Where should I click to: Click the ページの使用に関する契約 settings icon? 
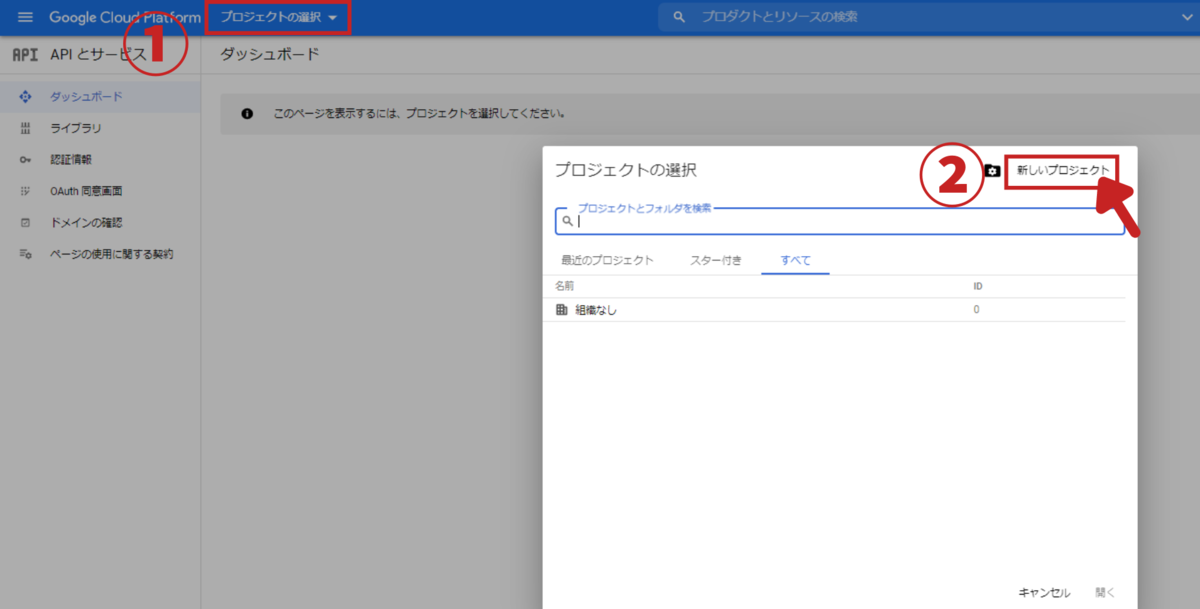26,254
